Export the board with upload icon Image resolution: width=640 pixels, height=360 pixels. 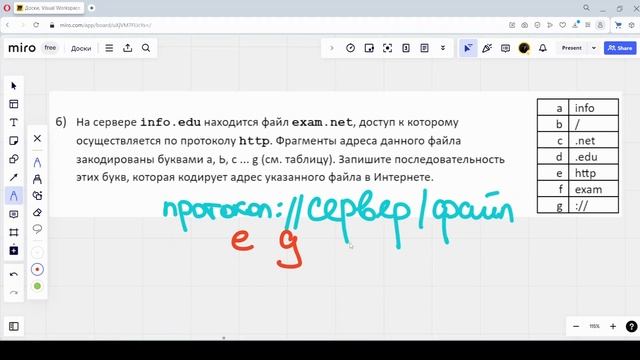(128, 48)
